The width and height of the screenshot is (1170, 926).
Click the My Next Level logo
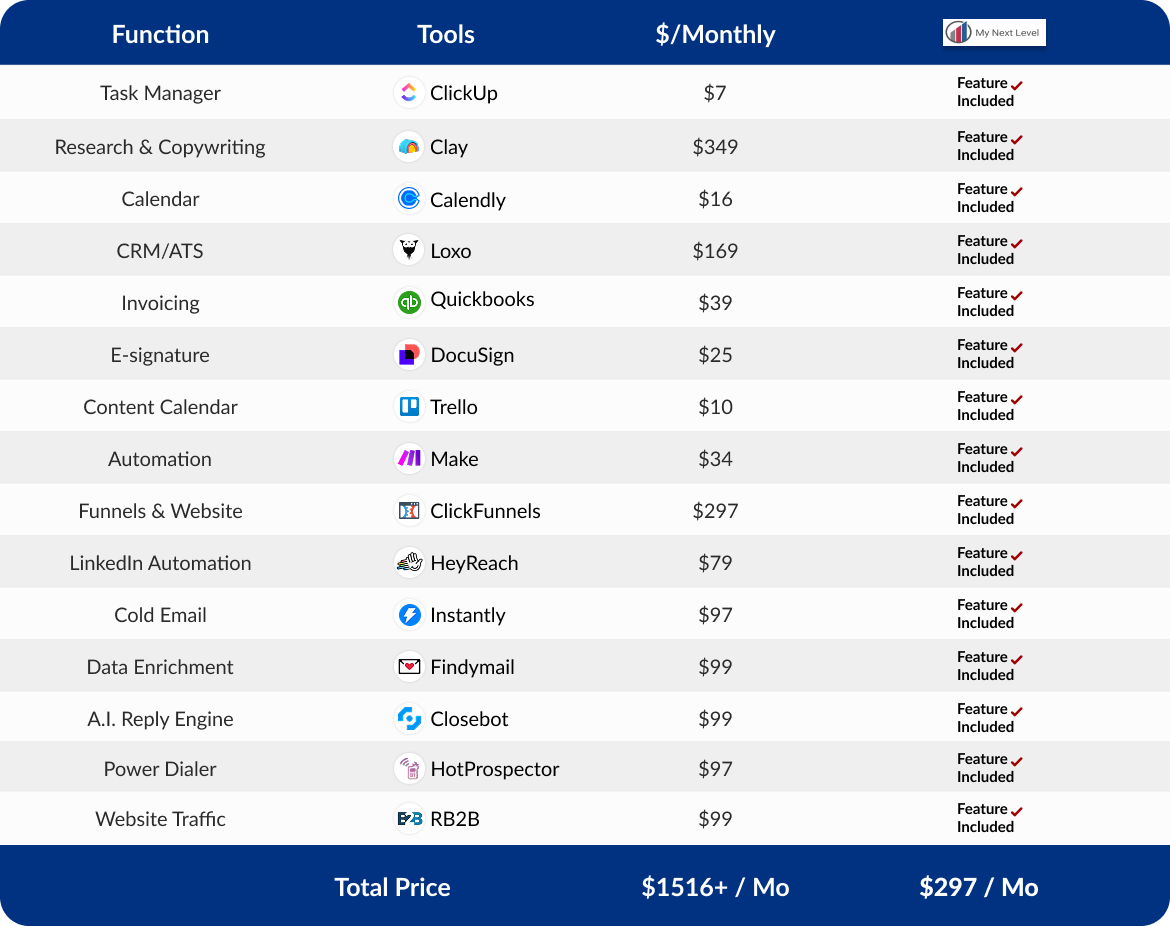(994, 33)
